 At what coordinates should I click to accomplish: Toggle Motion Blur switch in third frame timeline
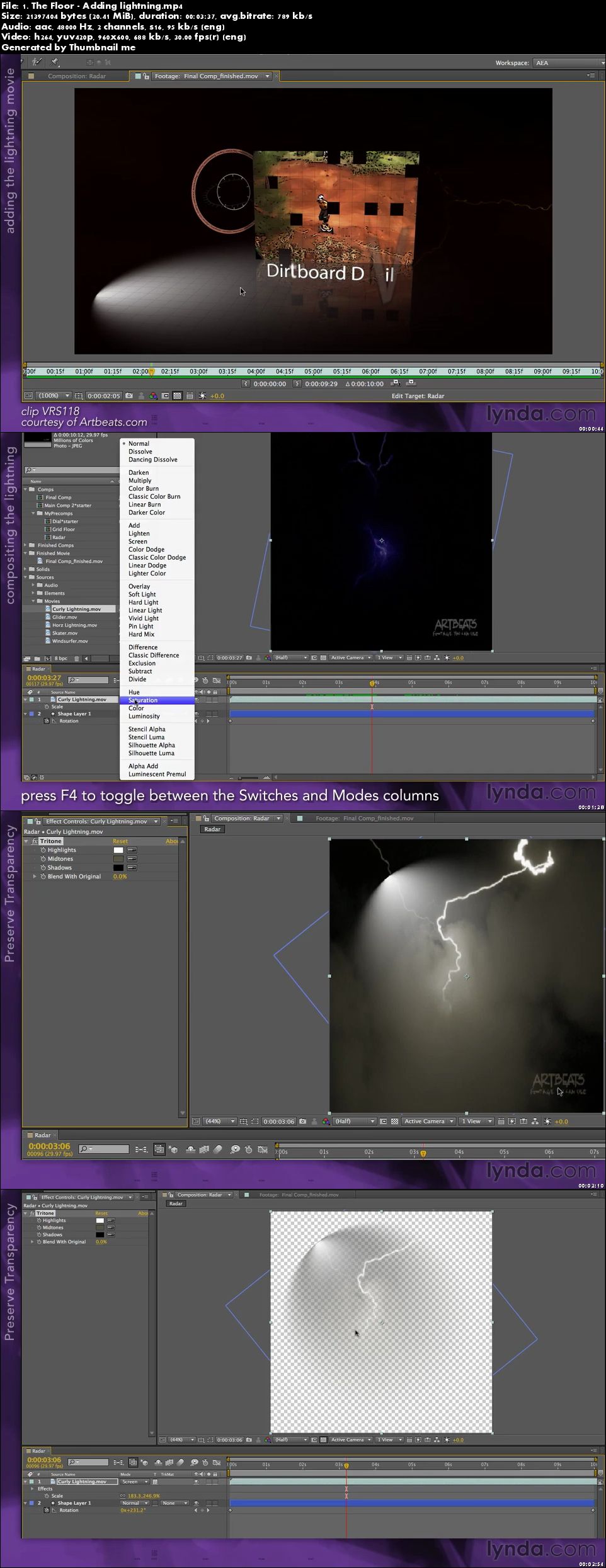(x=217, y=1149)
